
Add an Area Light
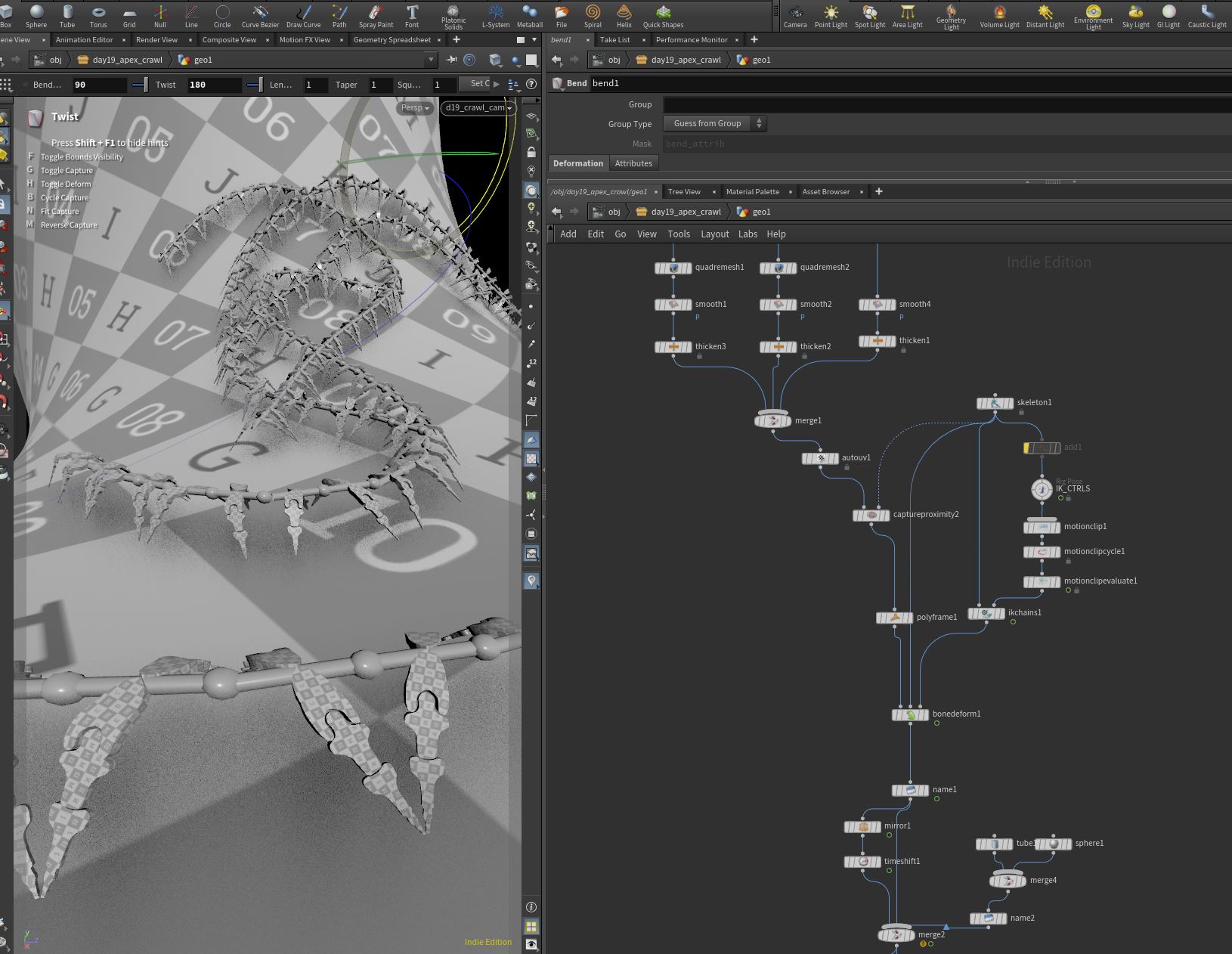click(907, 15)
